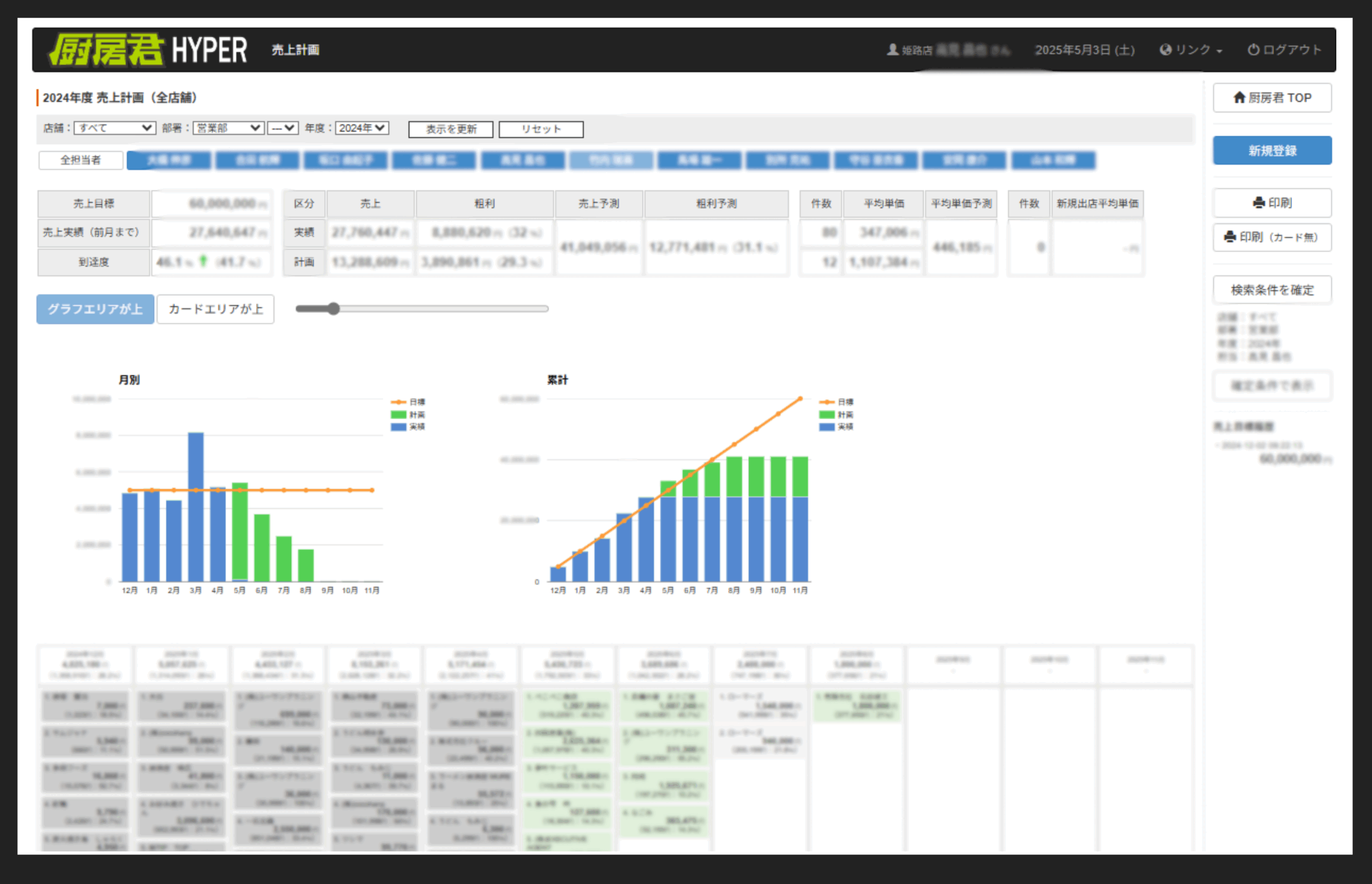Click the printer icon on 印刷 button
Viewport: 1372px width, 884px height.
click(1258, 203)
